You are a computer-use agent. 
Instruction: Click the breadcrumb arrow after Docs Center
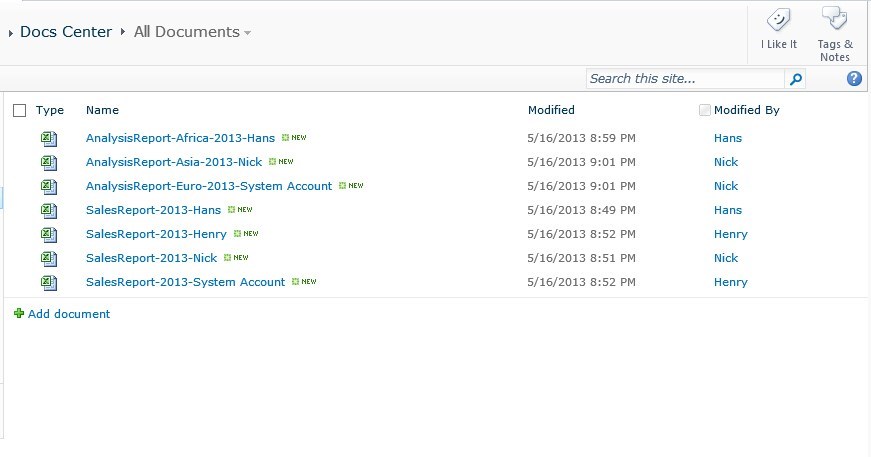(x=123, y=32)
